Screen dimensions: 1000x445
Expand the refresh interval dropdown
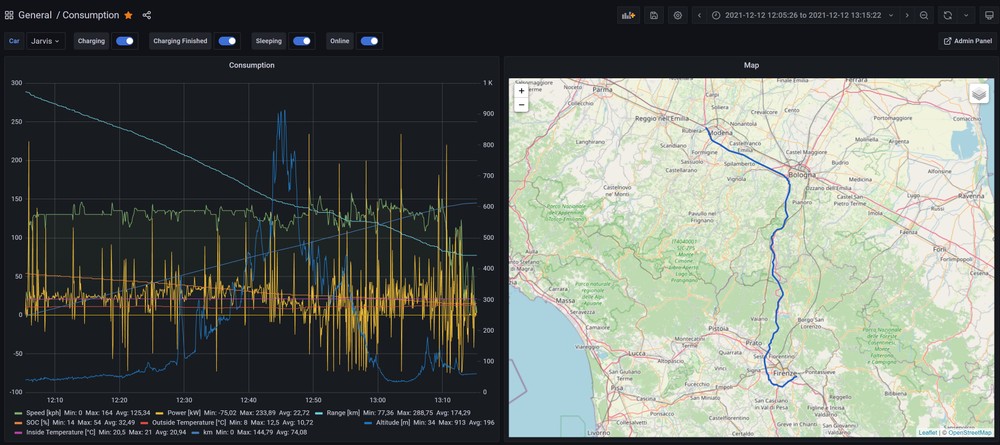tap(965, 15)
